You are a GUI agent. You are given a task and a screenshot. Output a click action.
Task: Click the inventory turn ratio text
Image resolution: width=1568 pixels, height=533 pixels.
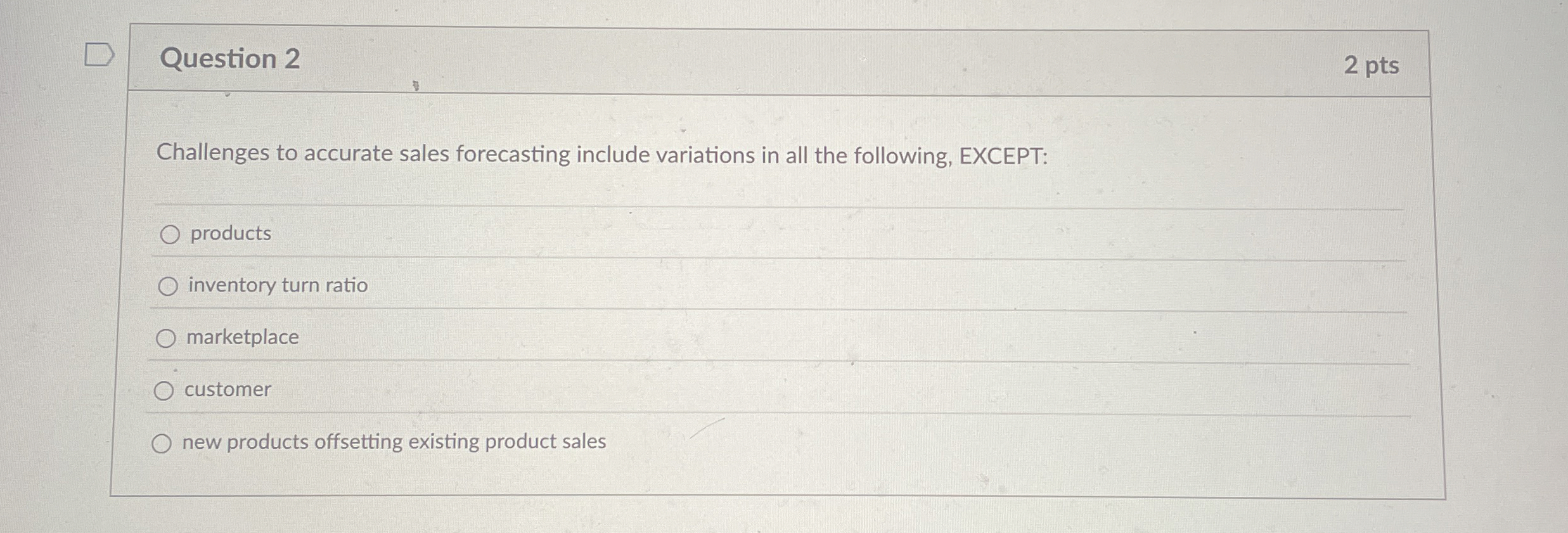(276, 286)
